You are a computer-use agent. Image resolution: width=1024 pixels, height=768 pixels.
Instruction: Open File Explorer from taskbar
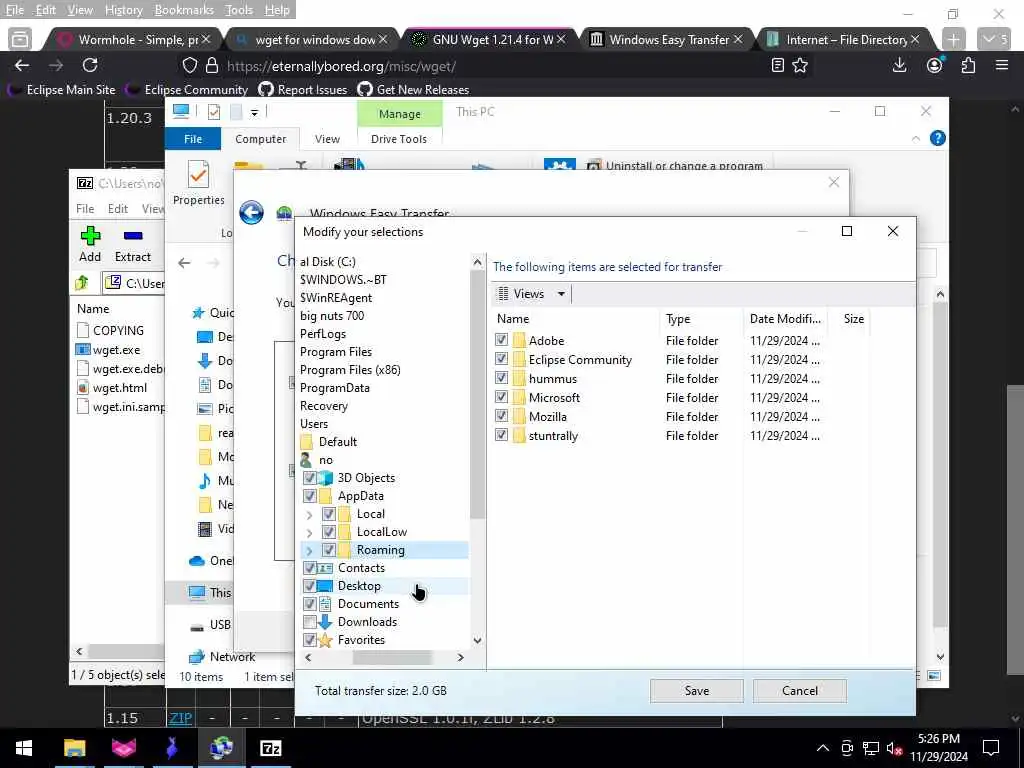coord(74,748)
